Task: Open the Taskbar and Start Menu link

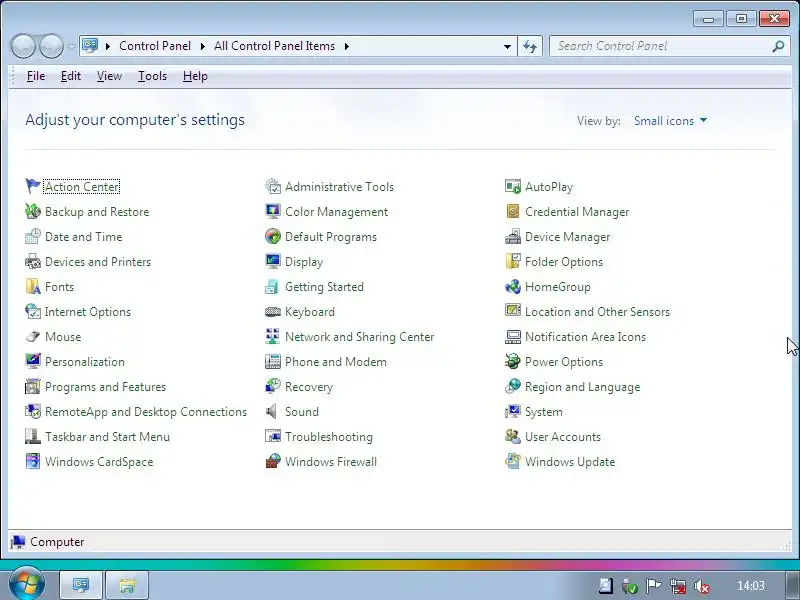Action: click(107, 437)
